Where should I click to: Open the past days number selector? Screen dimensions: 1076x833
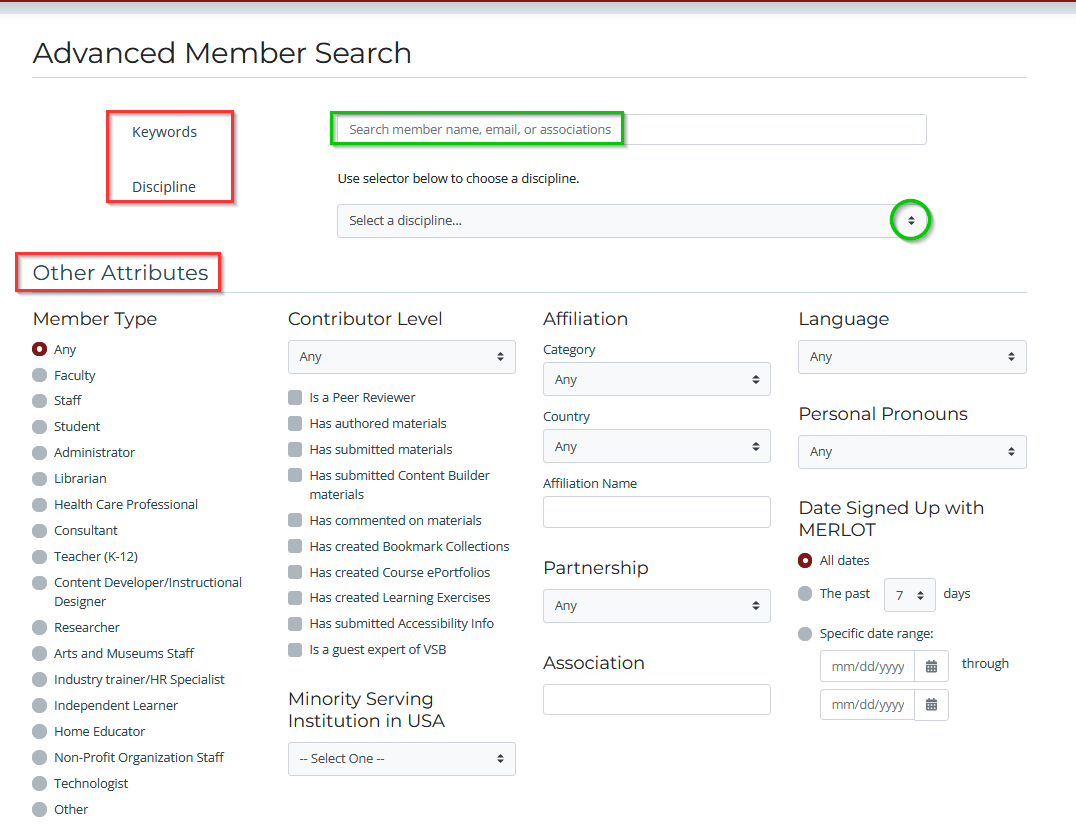pos(909,595)
